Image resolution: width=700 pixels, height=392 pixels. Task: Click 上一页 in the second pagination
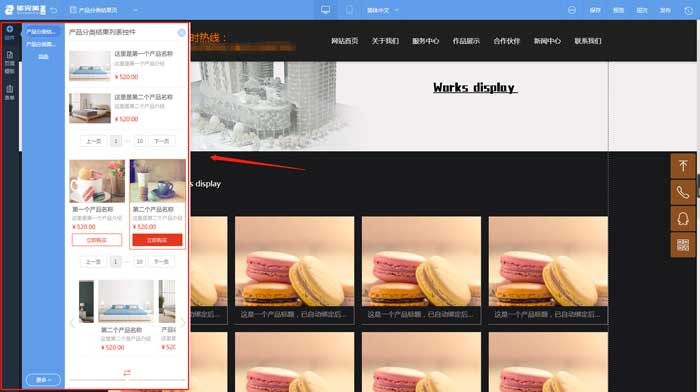pos(93,262)
